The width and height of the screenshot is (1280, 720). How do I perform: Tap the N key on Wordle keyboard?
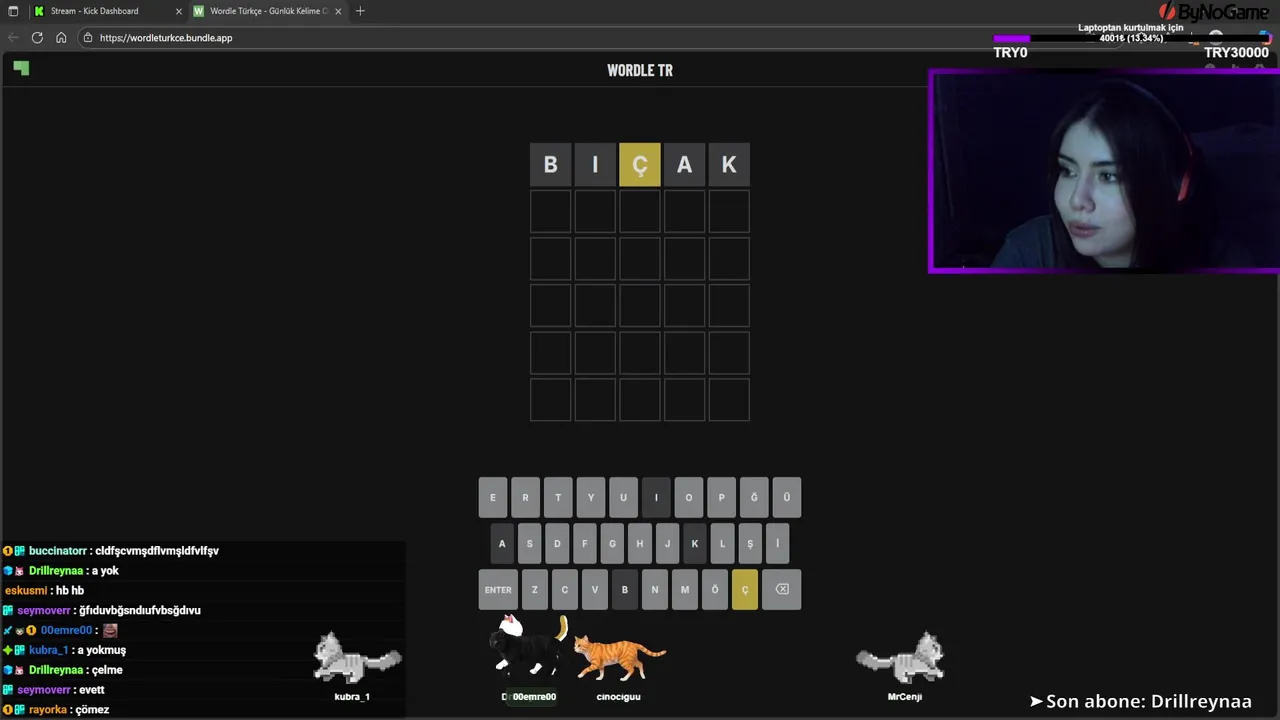654,589
